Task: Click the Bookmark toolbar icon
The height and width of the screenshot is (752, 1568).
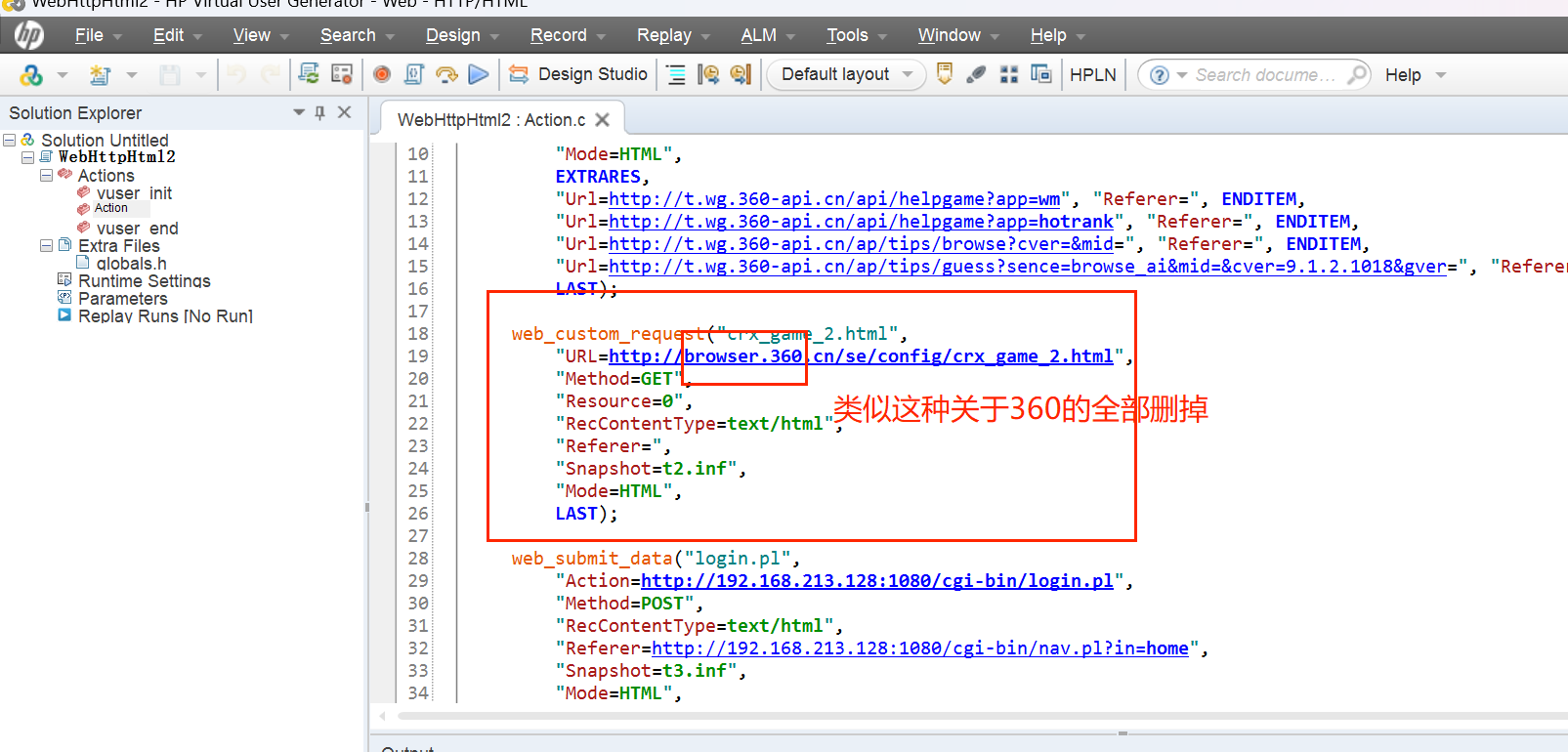Action: click(x=945, y=74)
